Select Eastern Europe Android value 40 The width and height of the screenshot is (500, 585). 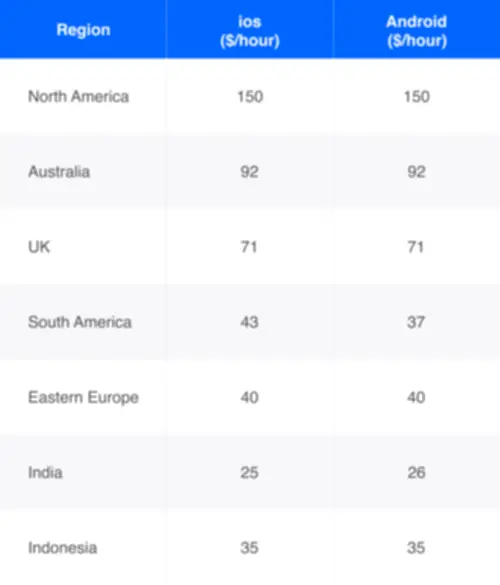click(416, 398)
